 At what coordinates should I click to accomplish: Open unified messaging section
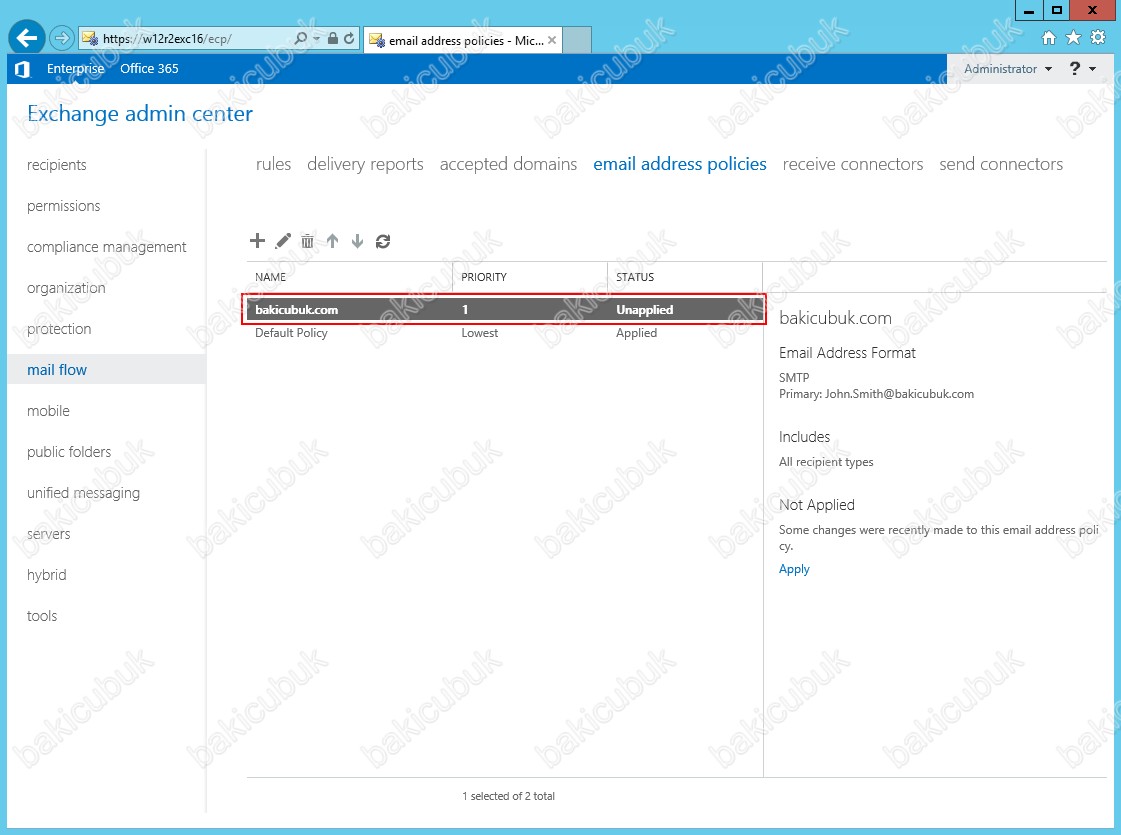[83, 493]
